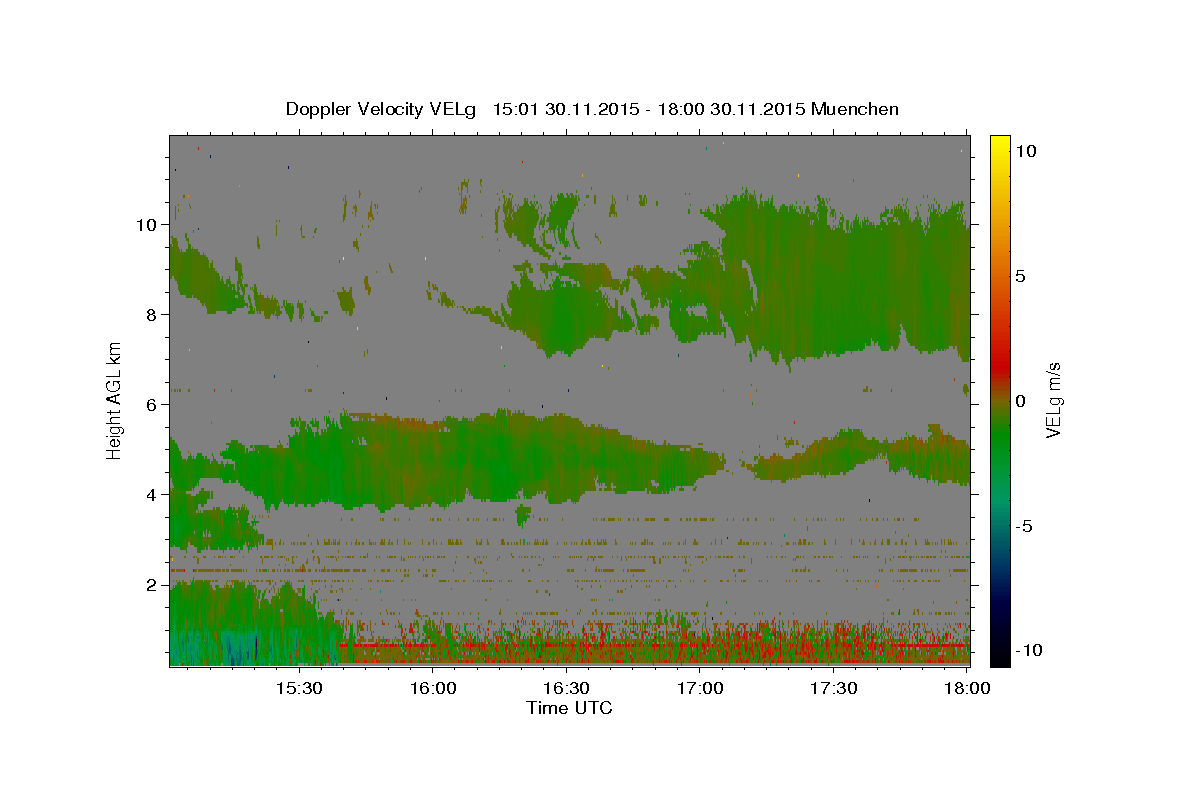The height and width of the screenshot is (800, 1200).
Task: Click the colorbar value '5'
Action: (x=1021, y=275)
